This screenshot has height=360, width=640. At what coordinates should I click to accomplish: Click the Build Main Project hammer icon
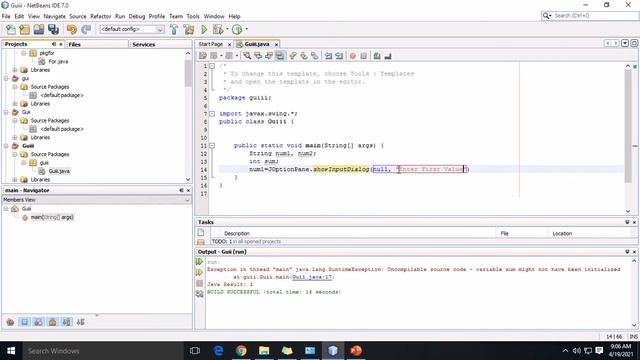pos(174,29)
